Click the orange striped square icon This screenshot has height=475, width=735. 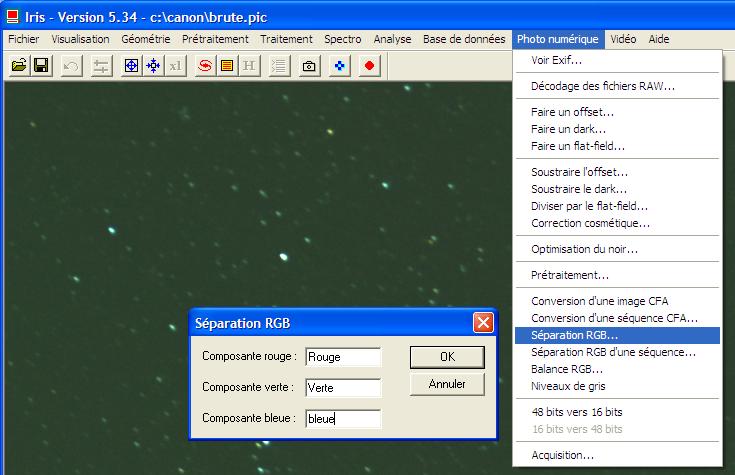coord(227,66)
